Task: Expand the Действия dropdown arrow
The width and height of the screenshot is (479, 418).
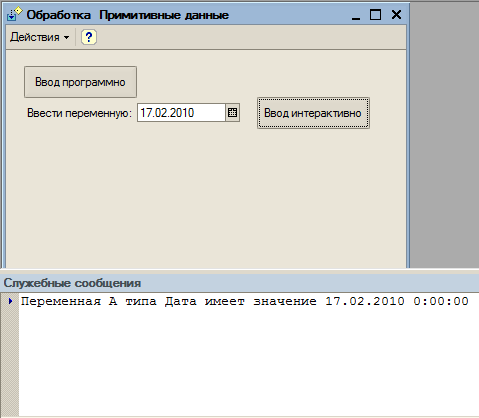Action: pos(67,37)
